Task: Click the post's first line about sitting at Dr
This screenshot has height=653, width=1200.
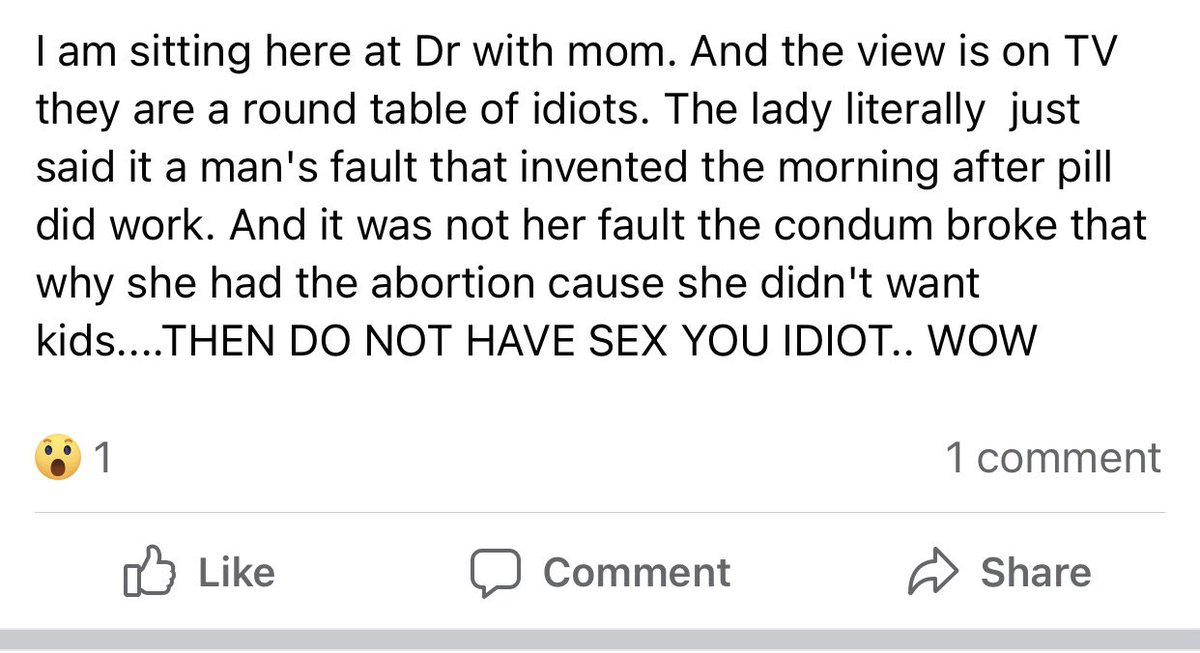Action: click(574, 51)
